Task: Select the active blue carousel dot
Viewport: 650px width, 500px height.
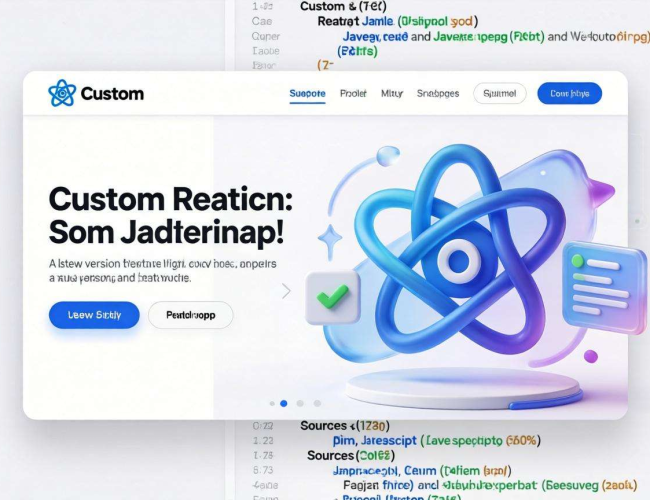Action: click(284, 403)
